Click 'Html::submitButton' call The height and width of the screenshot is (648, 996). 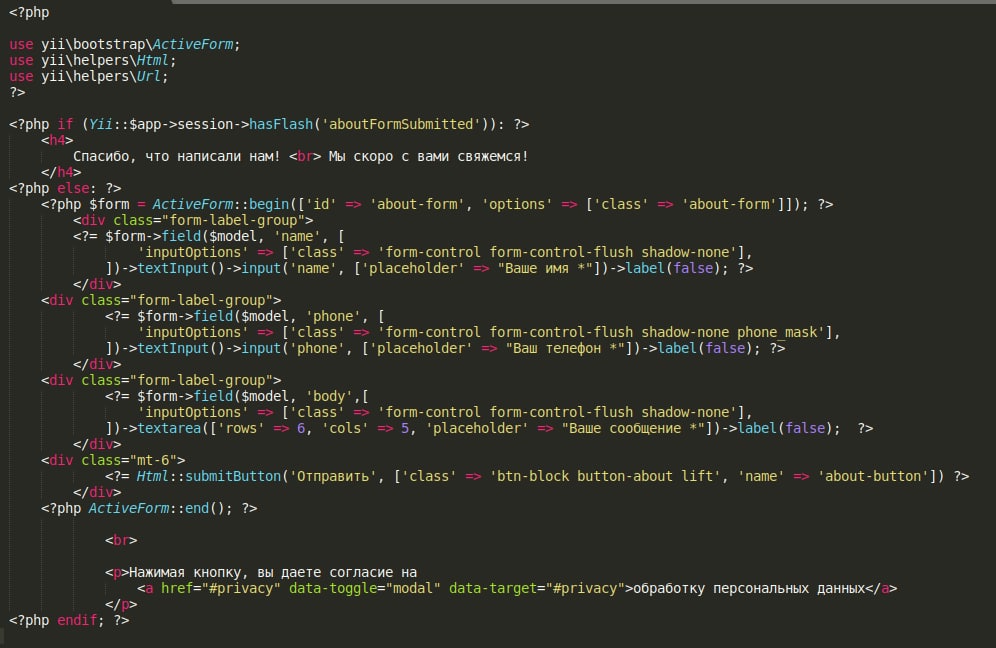(x=208, y=476)
